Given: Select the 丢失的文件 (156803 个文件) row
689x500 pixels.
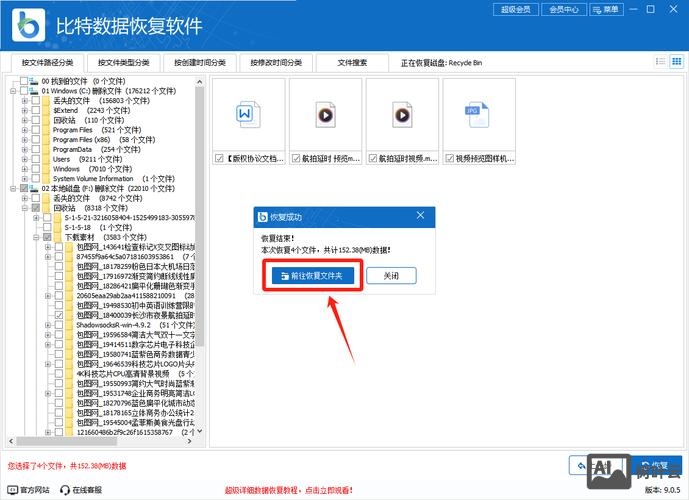Looking at the screenshot, I should pos(102,101).
